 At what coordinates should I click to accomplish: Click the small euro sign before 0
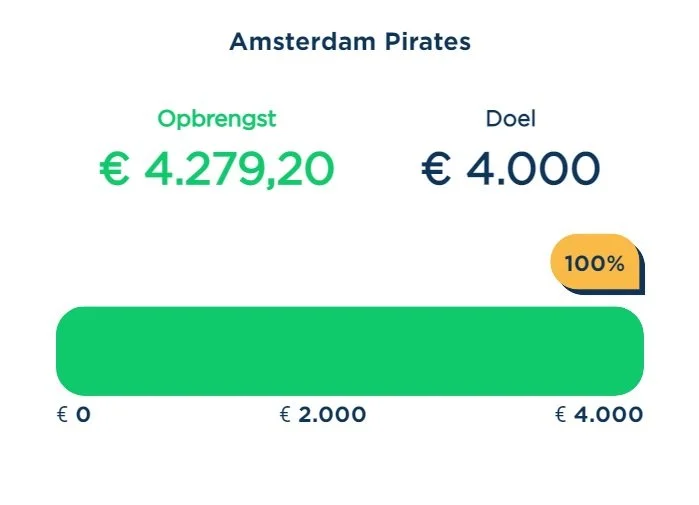pyautogui.click(x=62, y=415)
